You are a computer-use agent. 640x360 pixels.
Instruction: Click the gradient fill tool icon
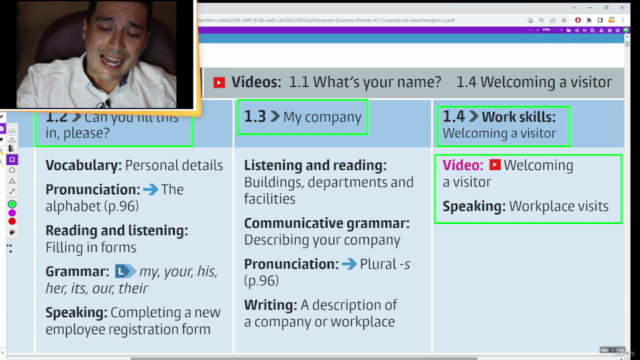(x=11, y=148)
